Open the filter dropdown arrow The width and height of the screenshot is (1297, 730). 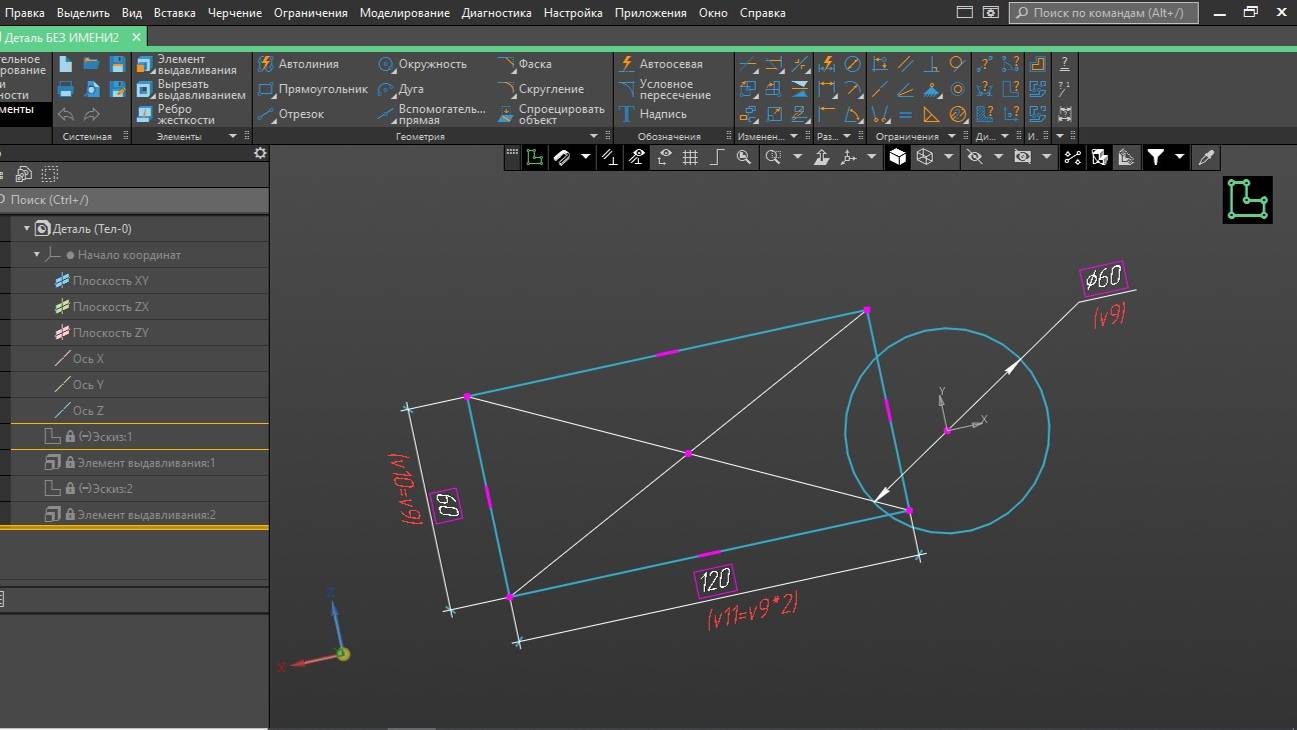(1180, 157)
